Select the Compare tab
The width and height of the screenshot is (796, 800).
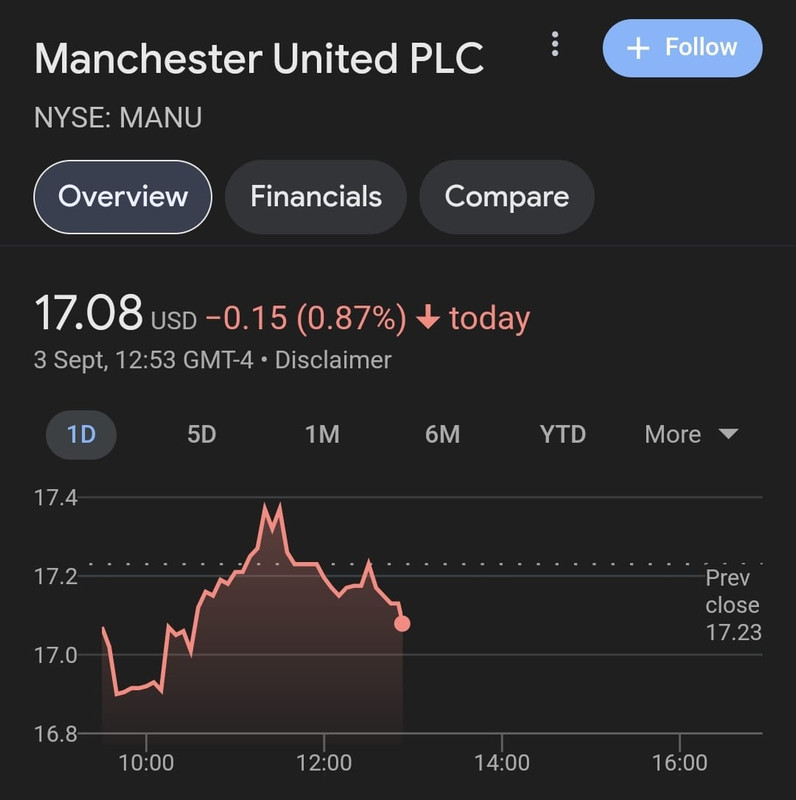click(x=506, y=196)
